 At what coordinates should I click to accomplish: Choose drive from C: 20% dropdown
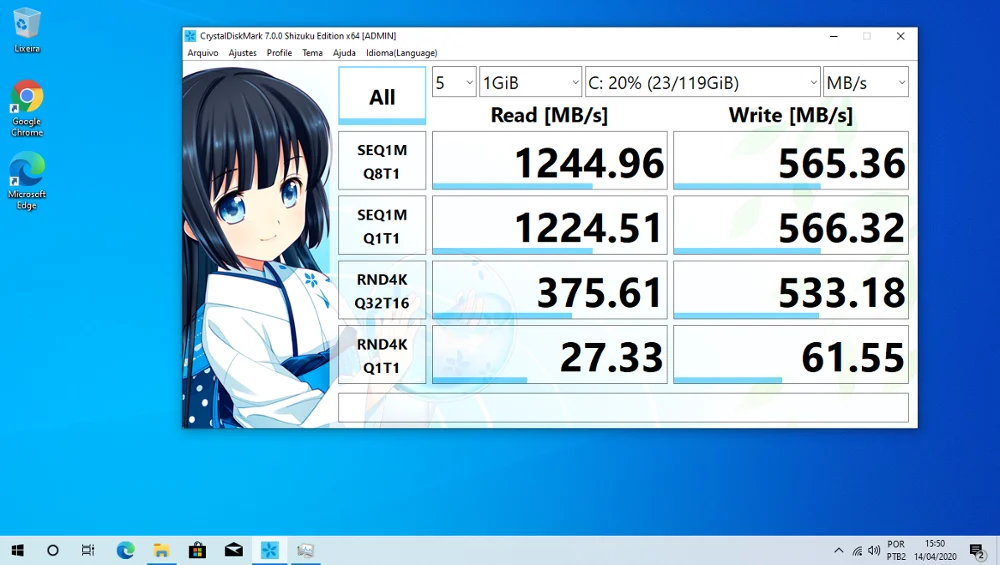tap(703, 82)
